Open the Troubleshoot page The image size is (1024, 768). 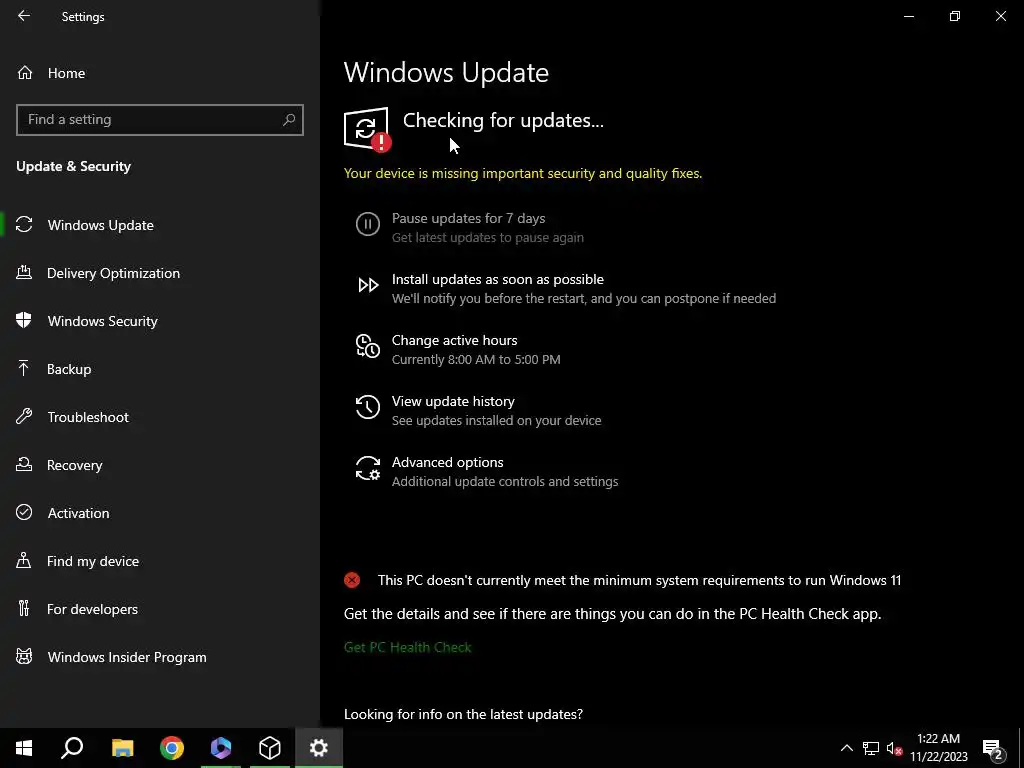[x=88, y=417]
